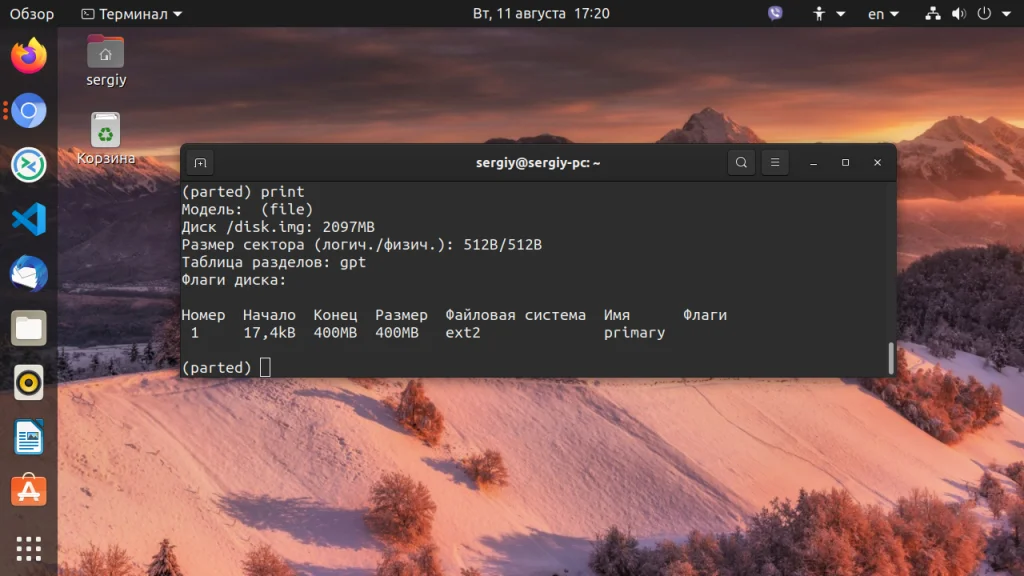
Task: Open Visual Studio Code from dock
Action: tap(29, 219)
